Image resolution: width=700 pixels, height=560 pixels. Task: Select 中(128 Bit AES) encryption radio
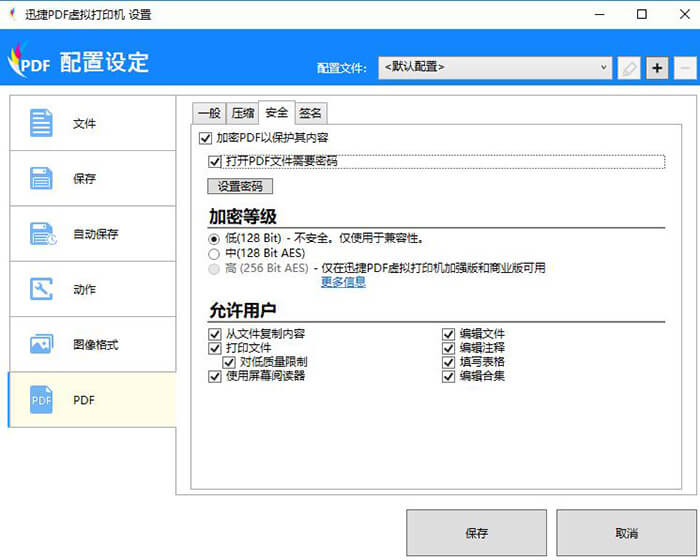click(214, 254)
